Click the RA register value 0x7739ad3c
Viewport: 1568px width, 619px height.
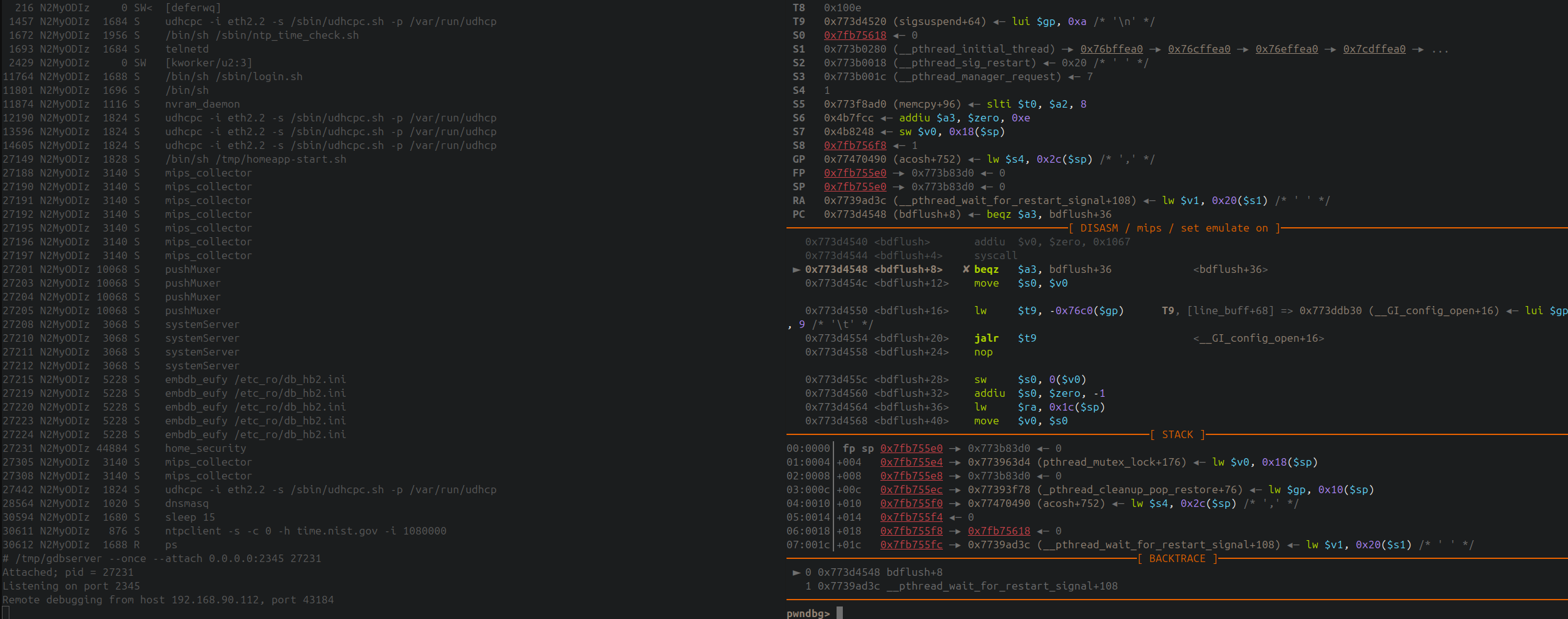pyautogui.click(x=855, y=200)
